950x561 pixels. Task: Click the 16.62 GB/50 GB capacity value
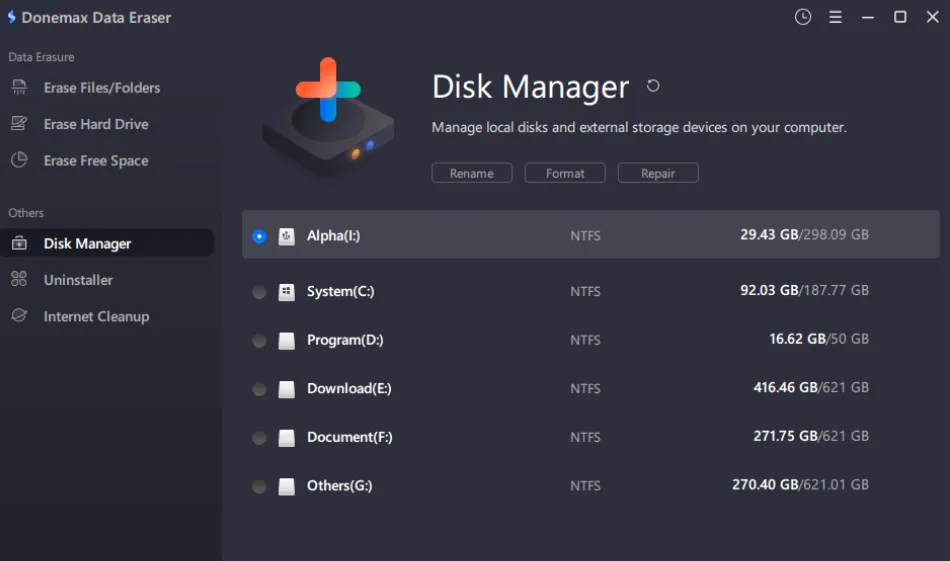pos(819,339)
